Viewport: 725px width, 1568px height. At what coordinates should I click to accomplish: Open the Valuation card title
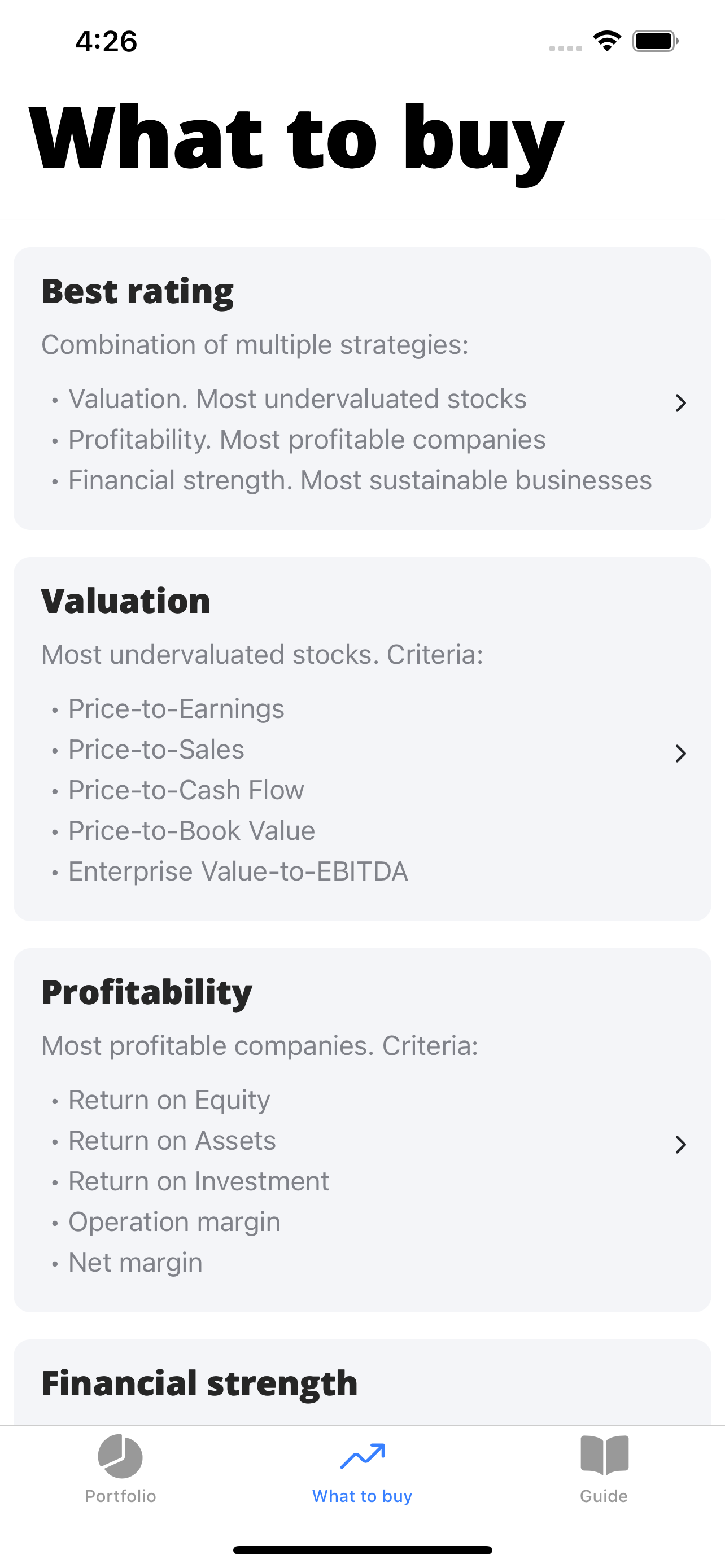pyautogui.click(x=126, y=601)
